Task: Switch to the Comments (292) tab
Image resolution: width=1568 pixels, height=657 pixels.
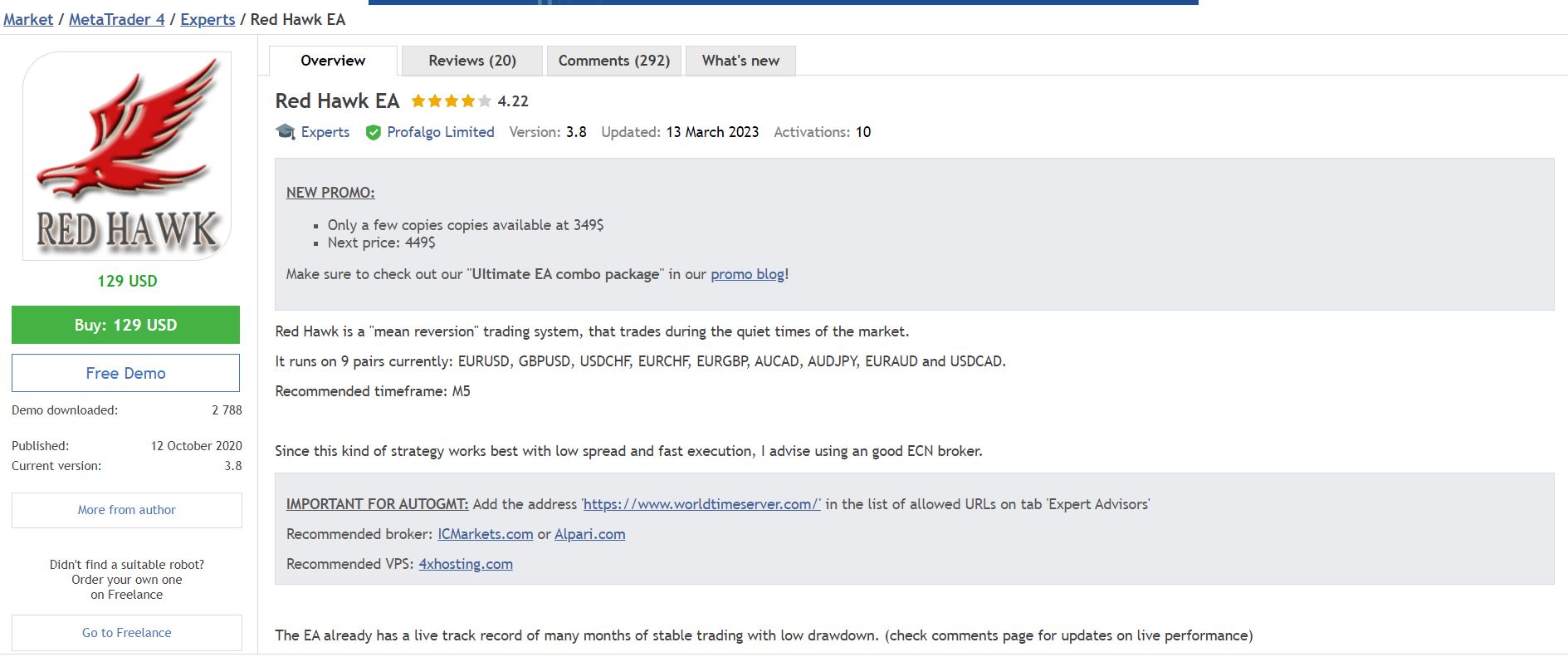Action: pos(613,61)
